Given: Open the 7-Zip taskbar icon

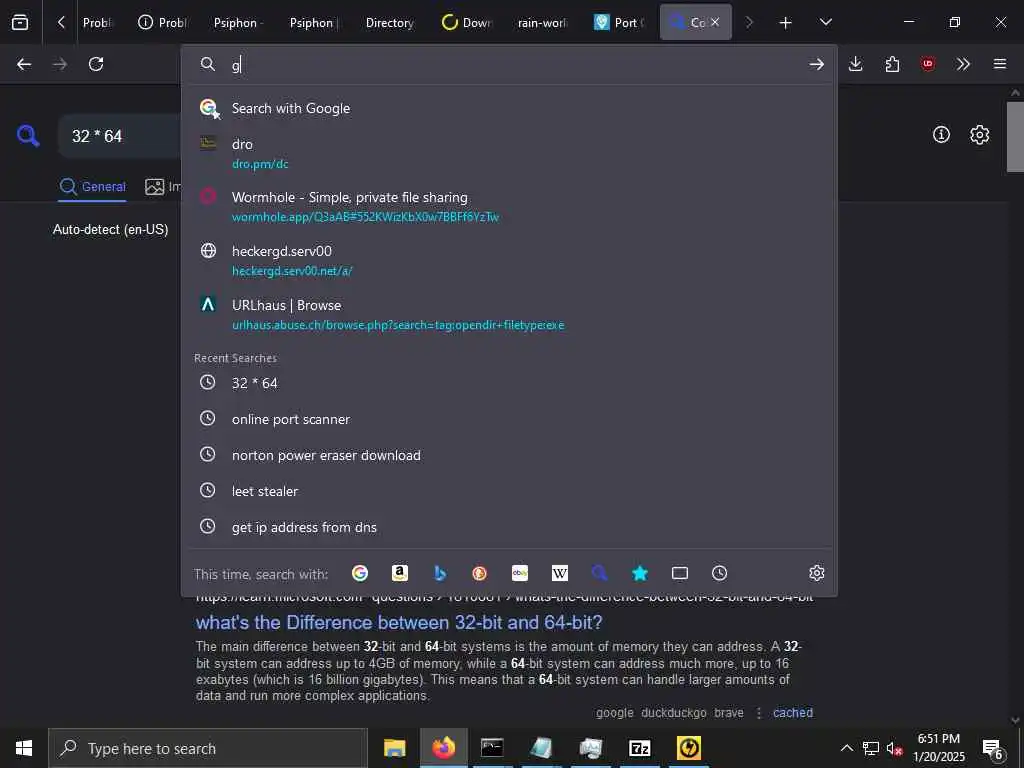Looking at the screenshot, I should point(639,748).
